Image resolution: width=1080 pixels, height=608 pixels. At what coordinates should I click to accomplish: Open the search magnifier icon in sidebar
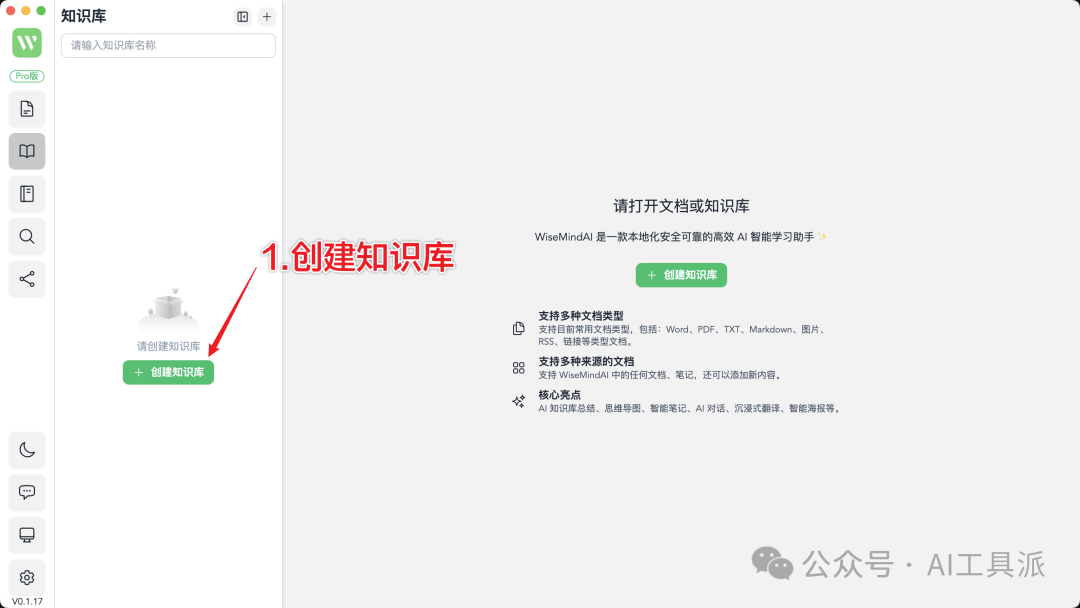(x=27, y=237)
